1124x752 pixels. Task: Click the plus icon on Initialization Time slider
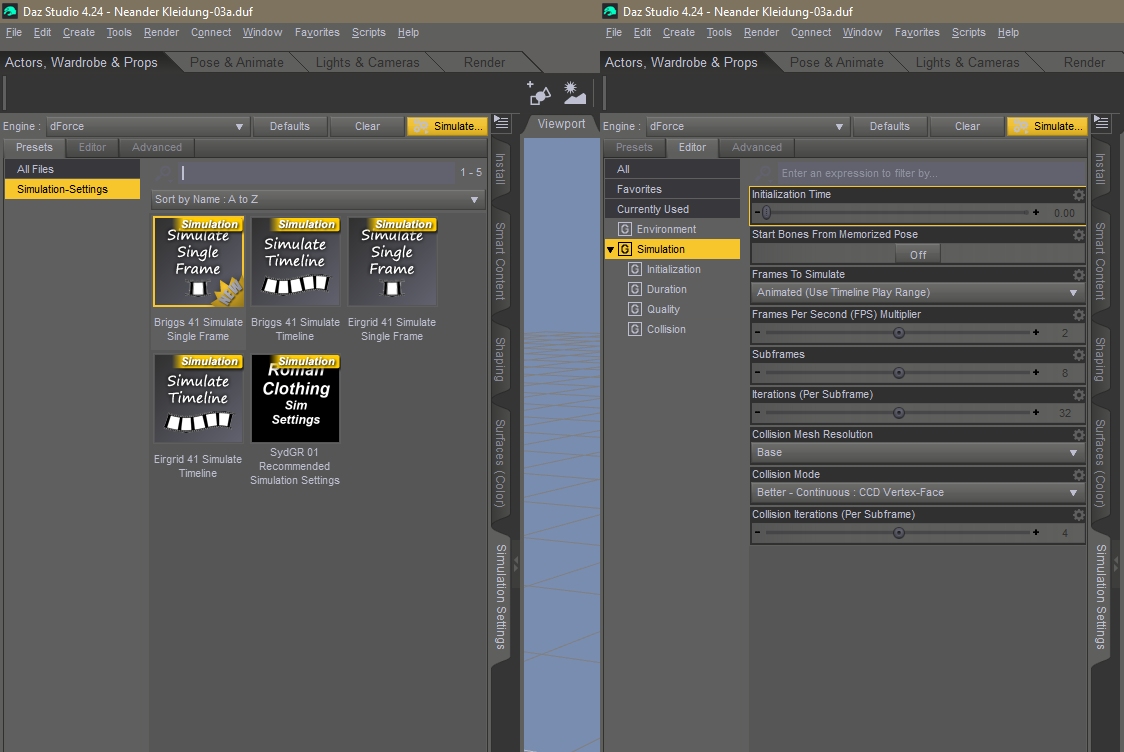[x=1036, y=212]
